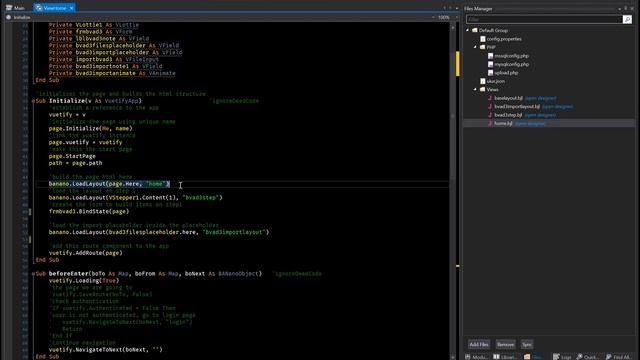The height and width of the screenshot is (360, 640).
Task: Click the search magnifier icon in Files Manager
Action: [x=627, y=19]
